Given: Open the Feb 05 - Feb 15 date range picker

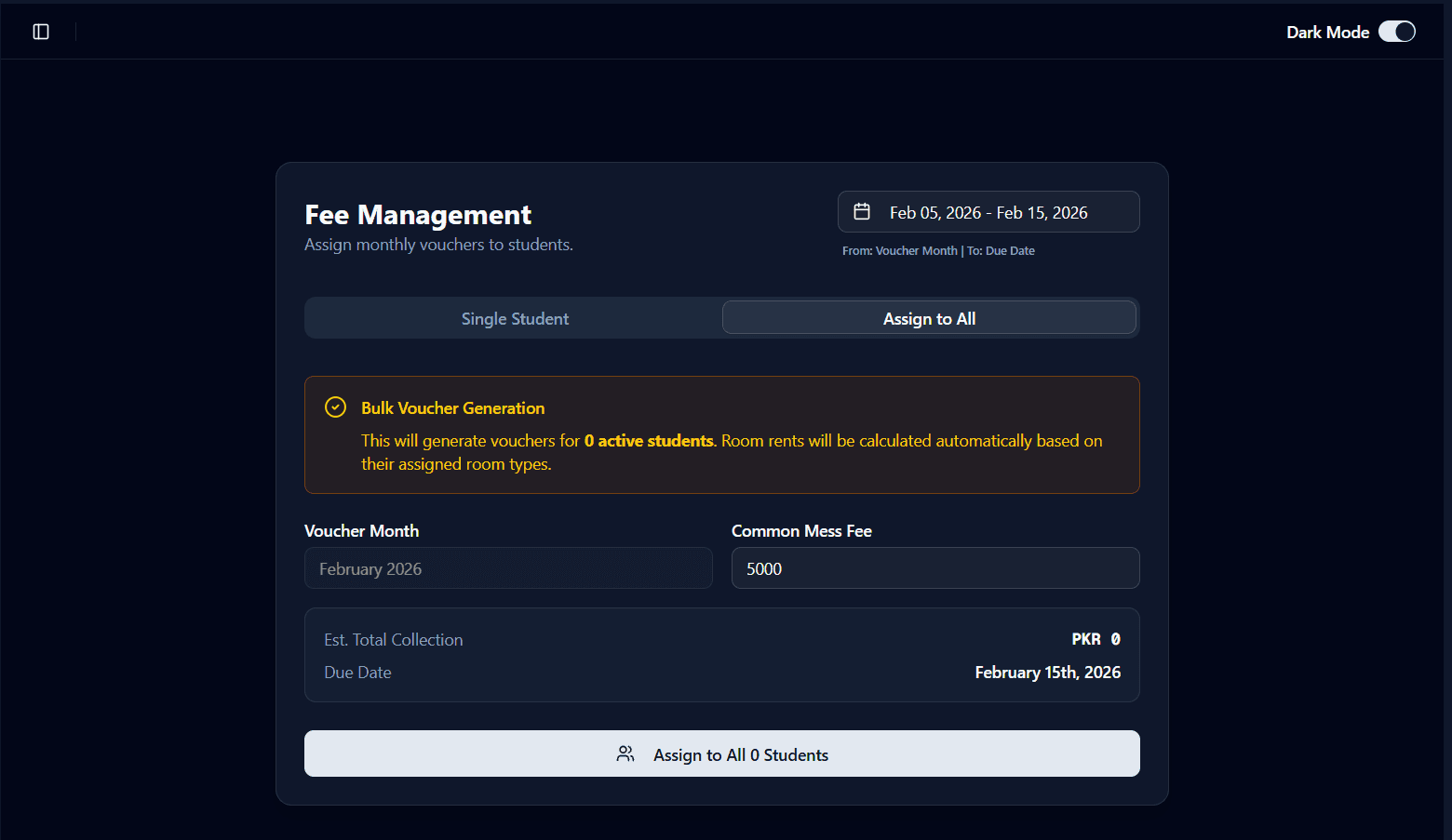Looking at the screenshot, I should pos(988,212).
